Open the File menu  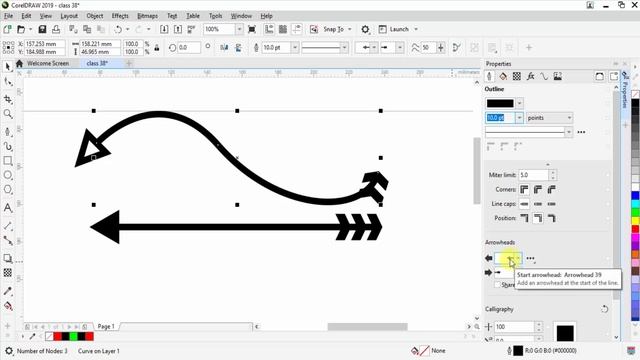[x=8, y=16]
